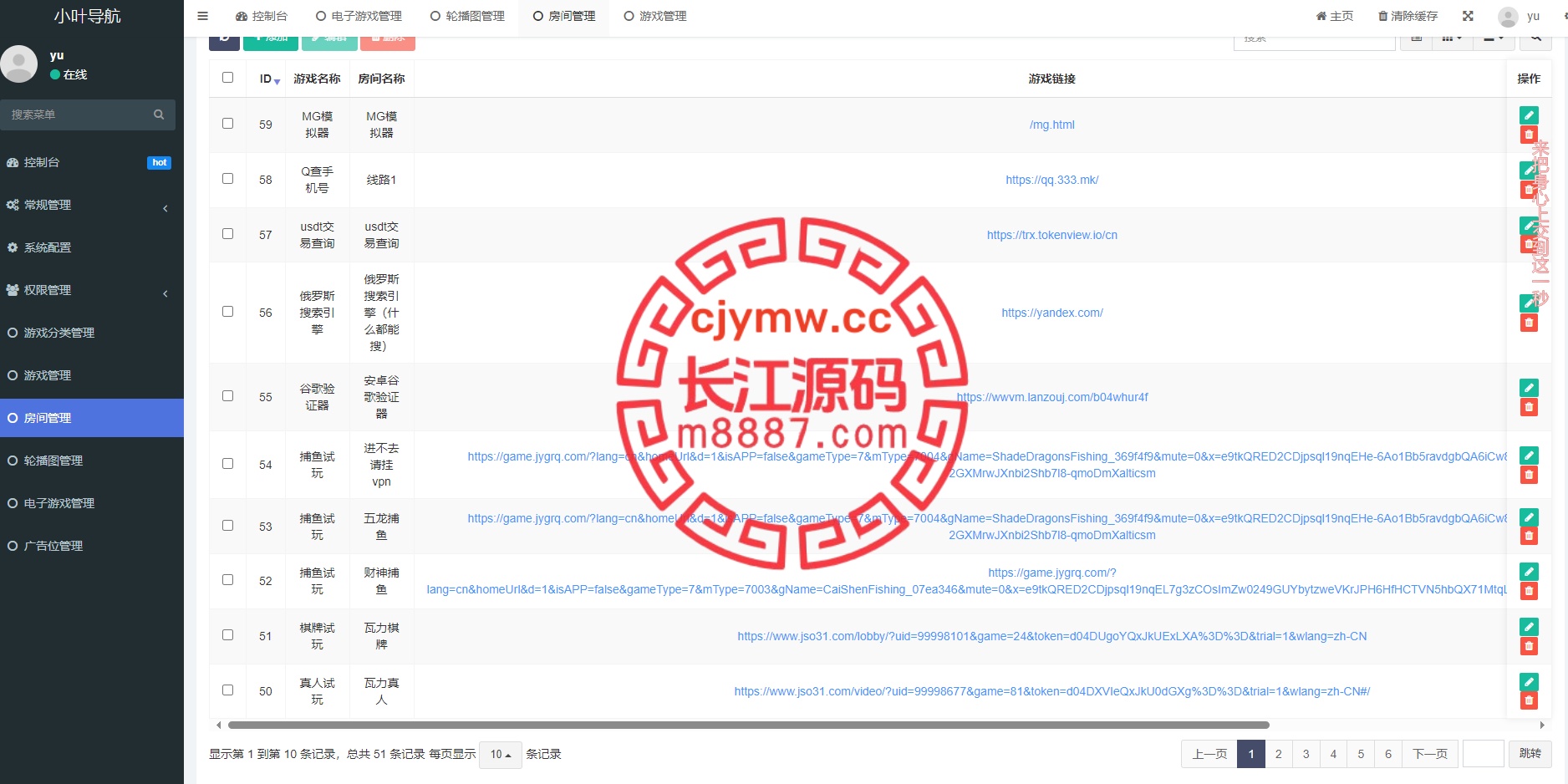Click the horizontal table scrollbar
This screenshot has height=784, width=1568.
click(x=749, y=725)
